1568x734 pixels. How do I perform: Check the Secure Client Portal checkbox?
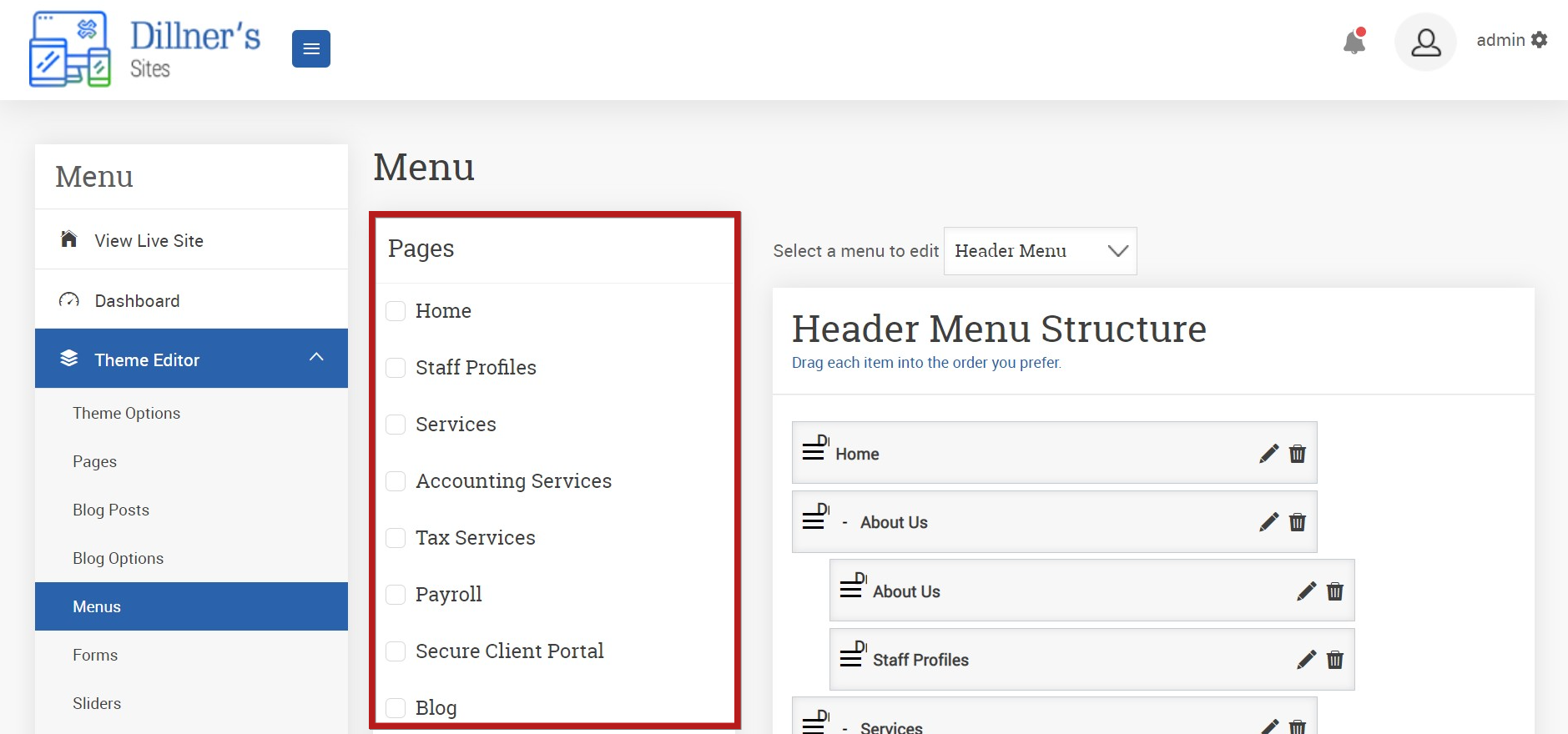point(396,651)
